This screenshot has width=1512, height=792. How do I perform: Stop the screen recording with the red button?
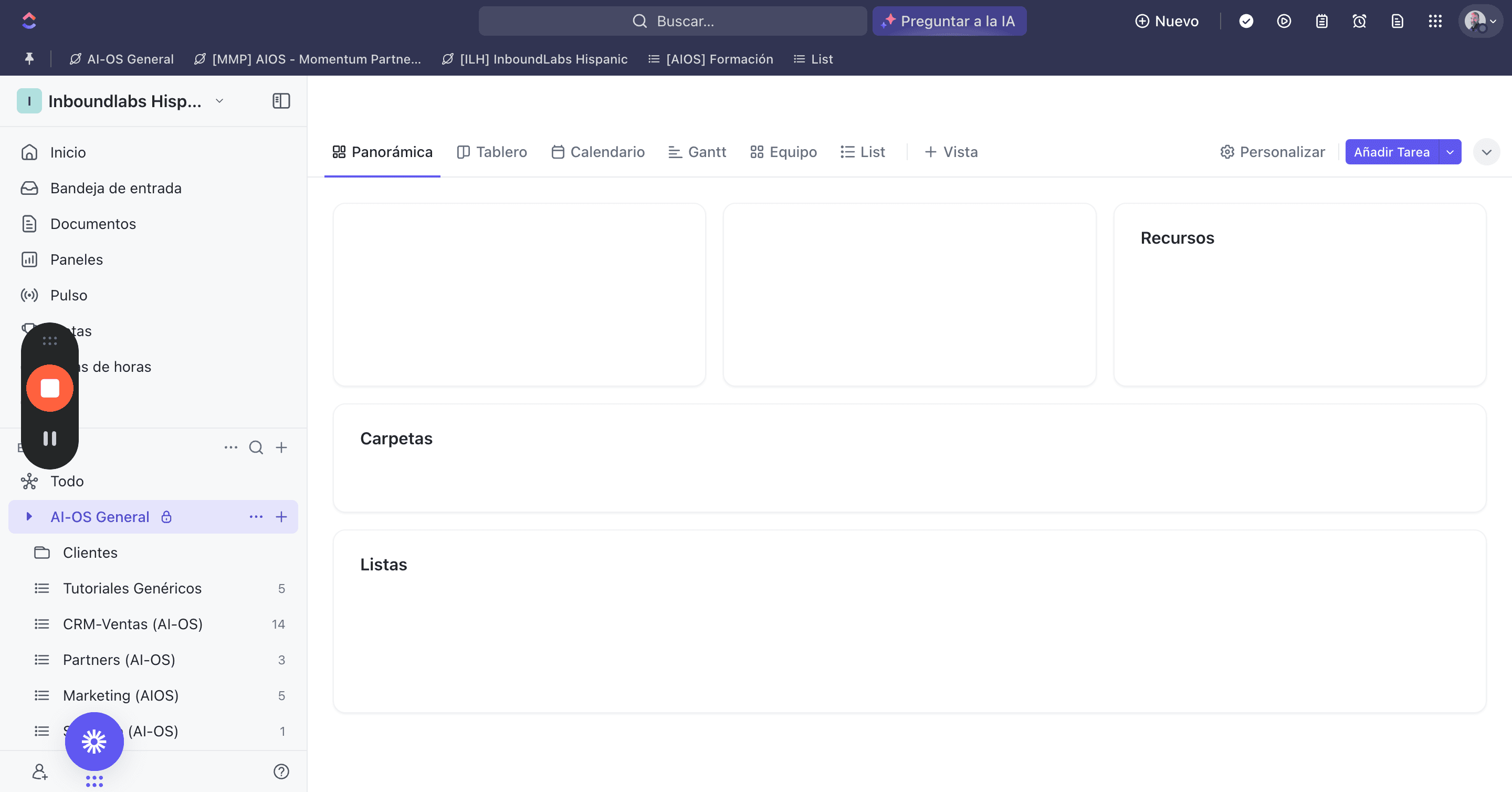click(50, 388)
